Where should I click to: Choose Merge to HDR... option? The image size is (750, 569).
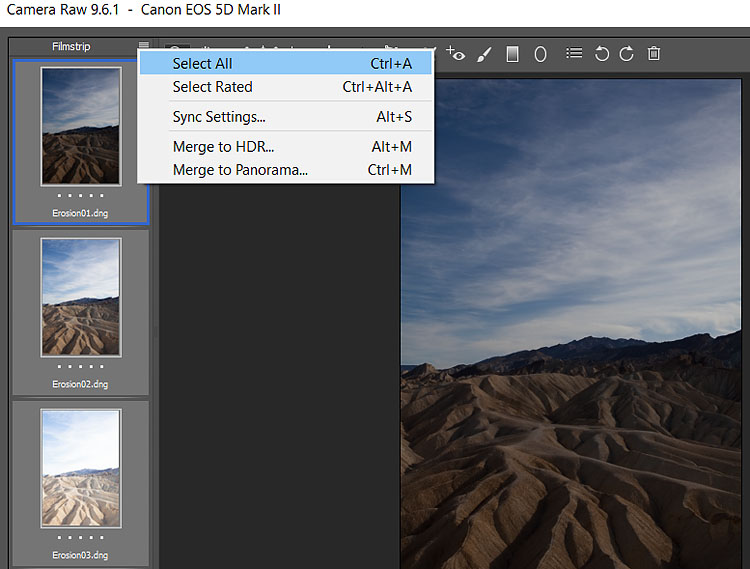(x=286, y=147)
